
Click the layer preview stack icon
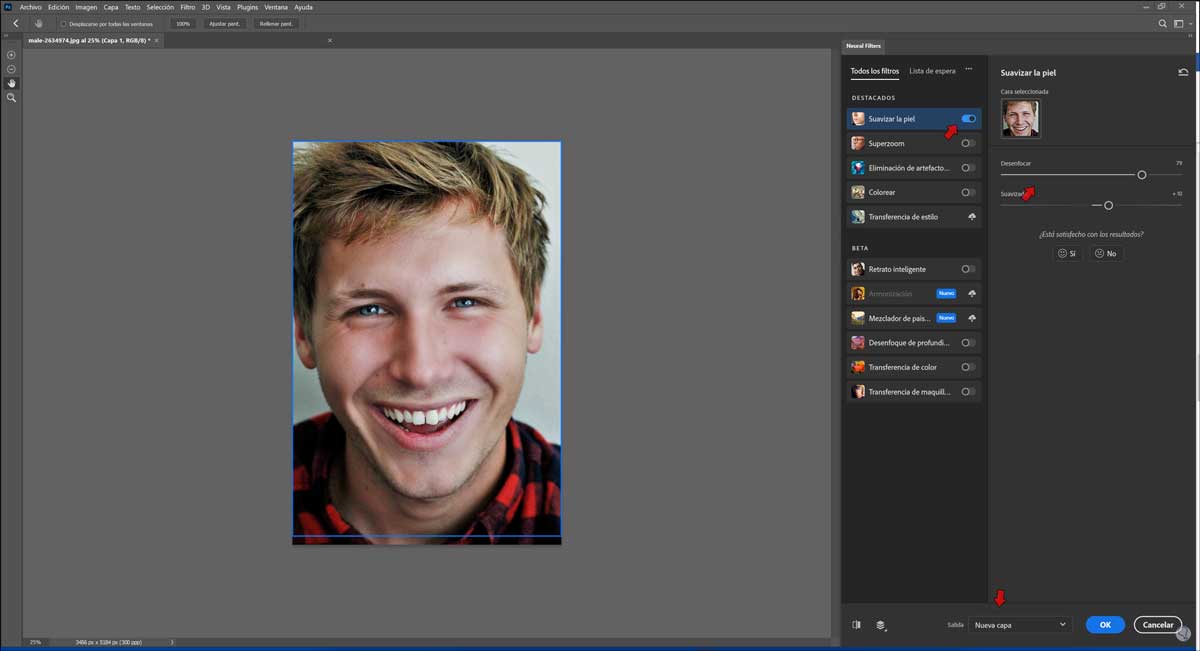coord(881,625)
